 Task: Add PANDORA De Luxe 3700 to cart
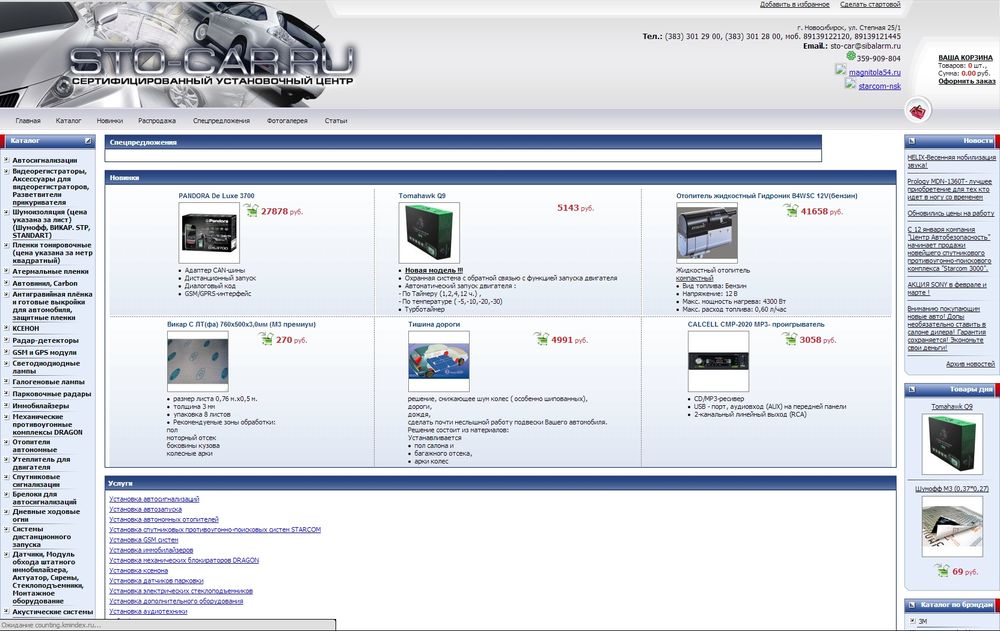click(251, 210)
